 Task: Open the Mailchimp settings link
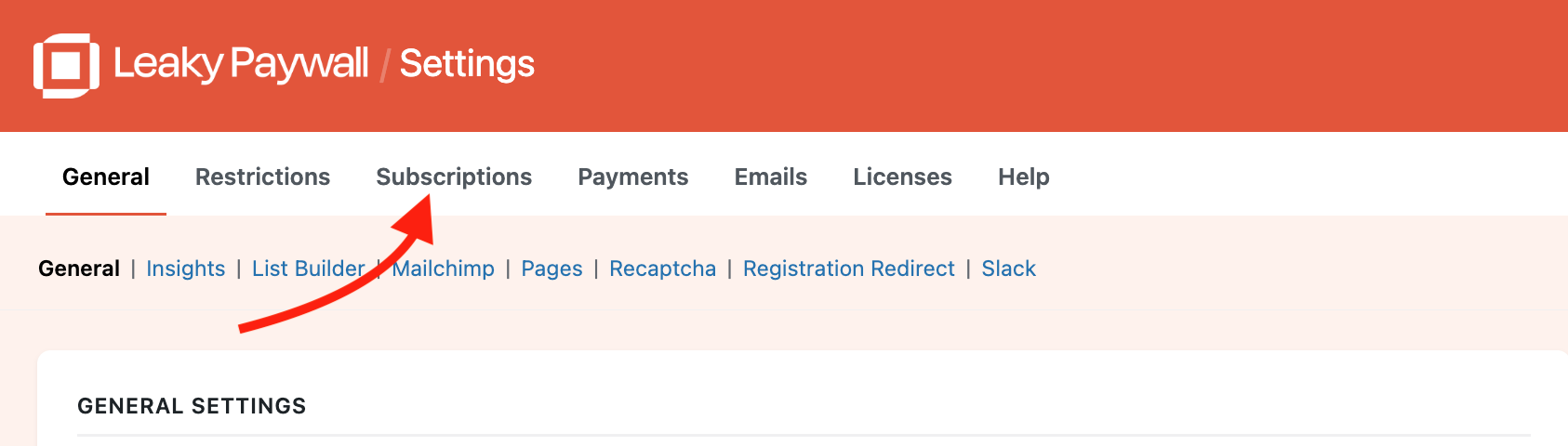pyautogui.click(x=444, y=269)
